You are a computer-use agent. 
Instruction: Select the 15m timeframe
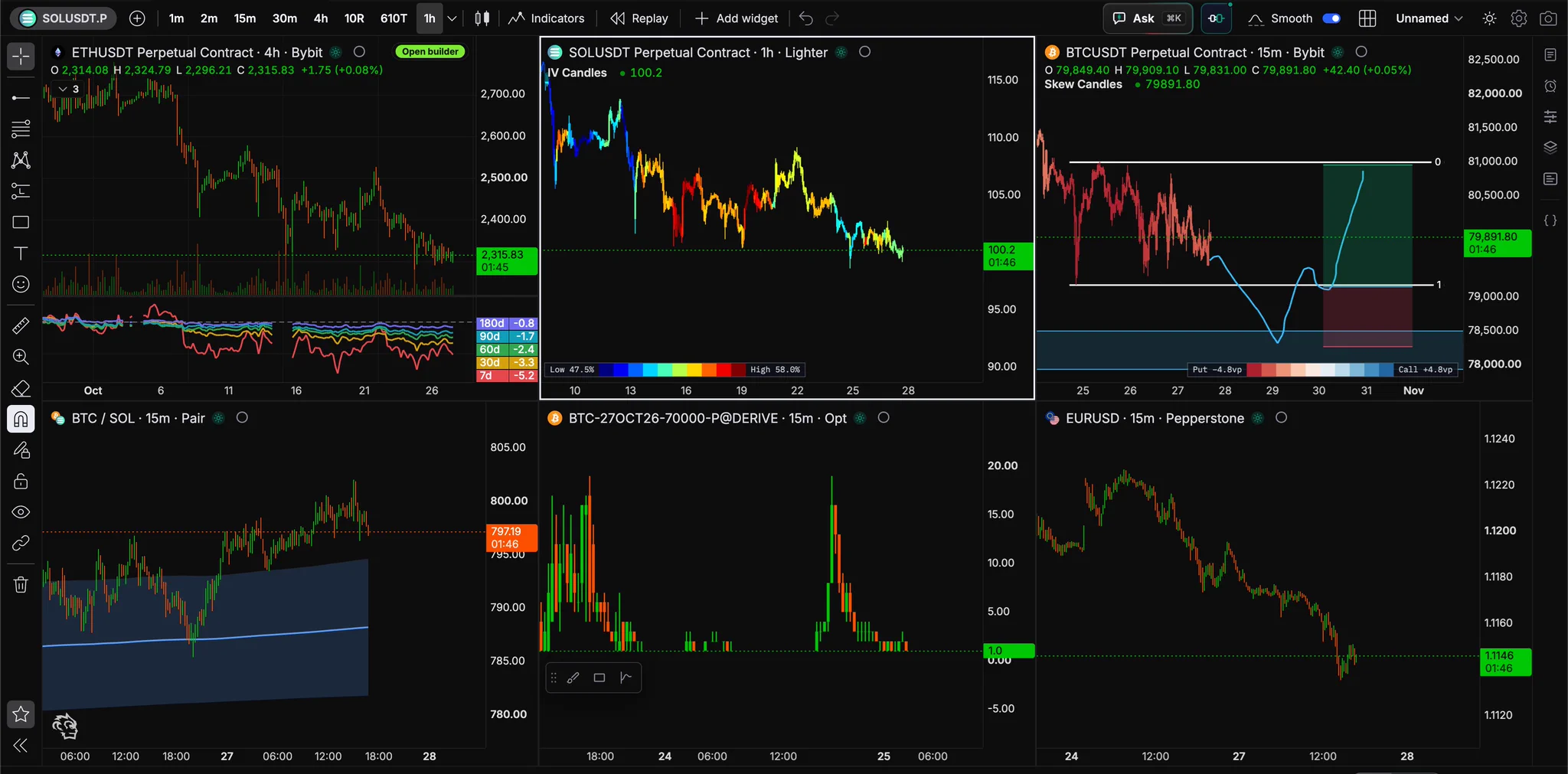(x=245, y=18)
